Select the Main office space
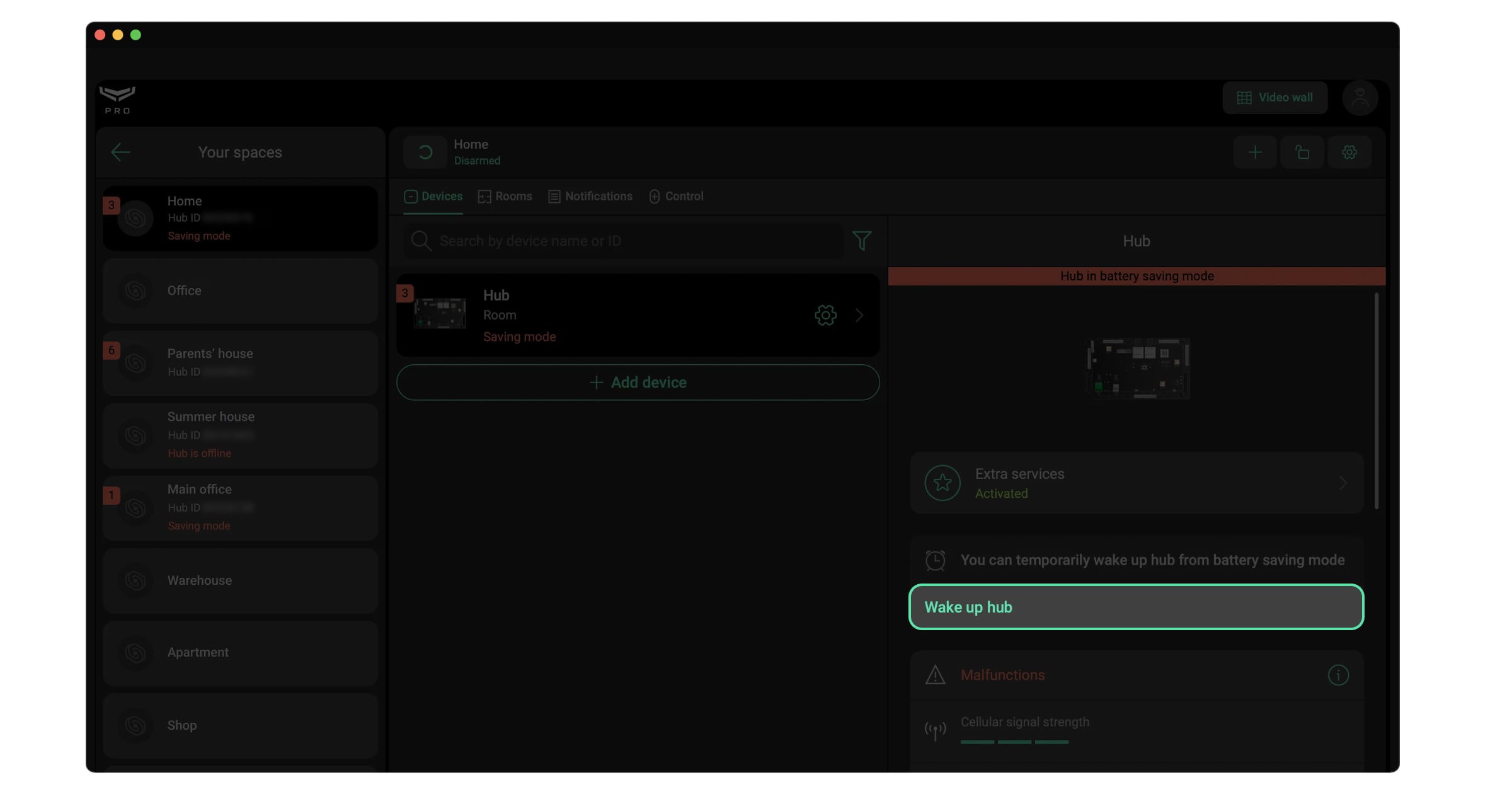This screenshot has width=1512, height=794. (241, 508)
